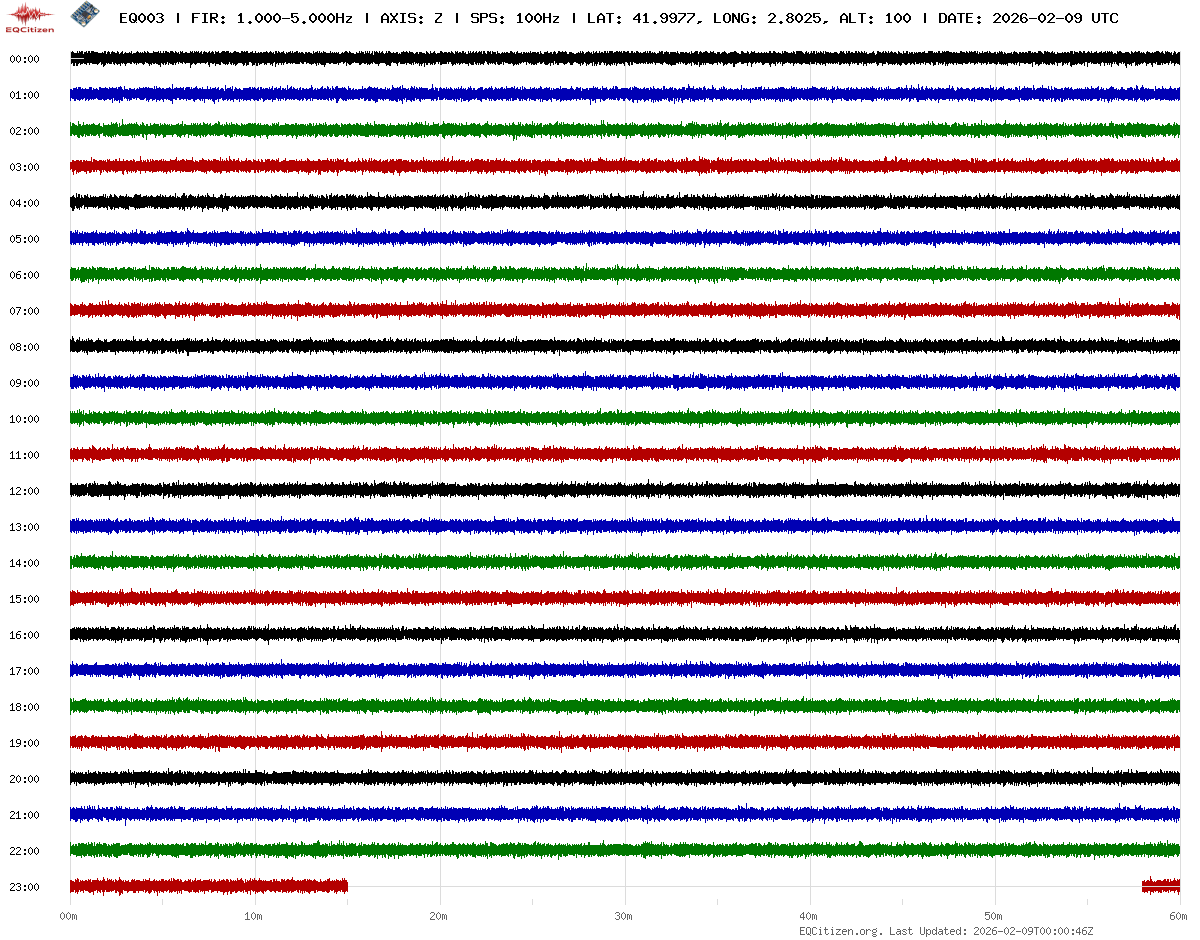Screen dimensions: 1200x940
Task: Click the short red trace segment at the right end of 23:00 row
Action: 1160,885
